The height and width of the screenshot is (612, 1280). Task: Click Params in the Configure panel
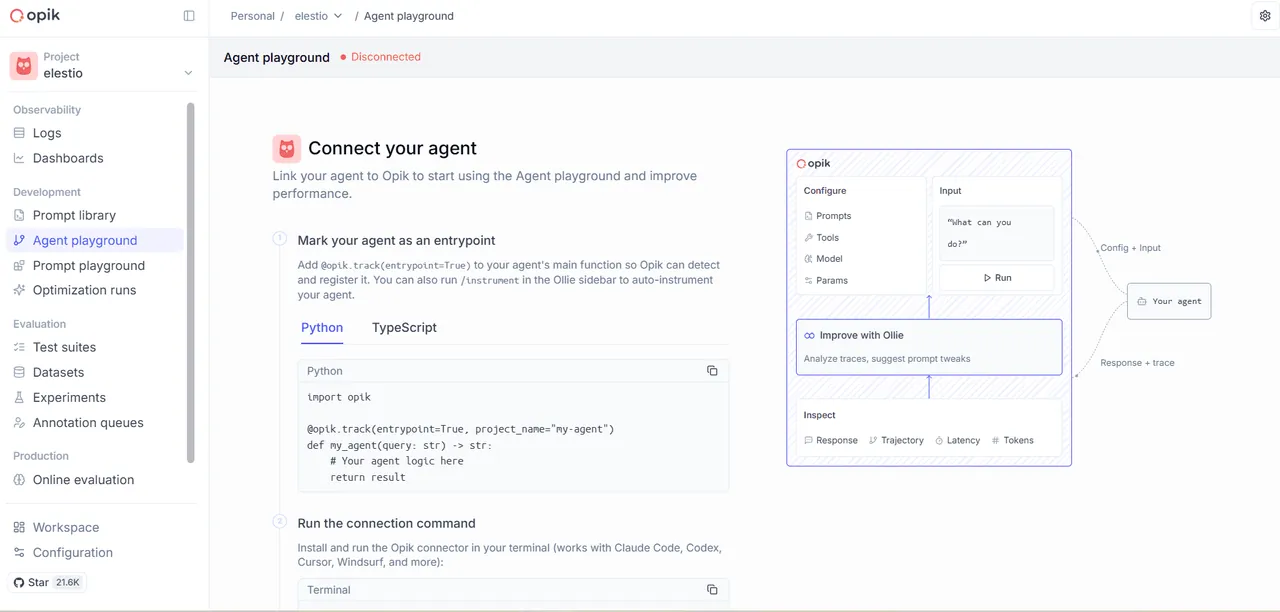point(826,281)
